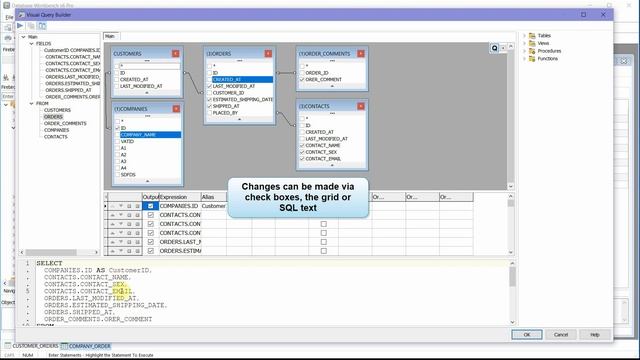Click the Procedures folder icon
The image size is (640, 360).
click(x=532, y=51)
